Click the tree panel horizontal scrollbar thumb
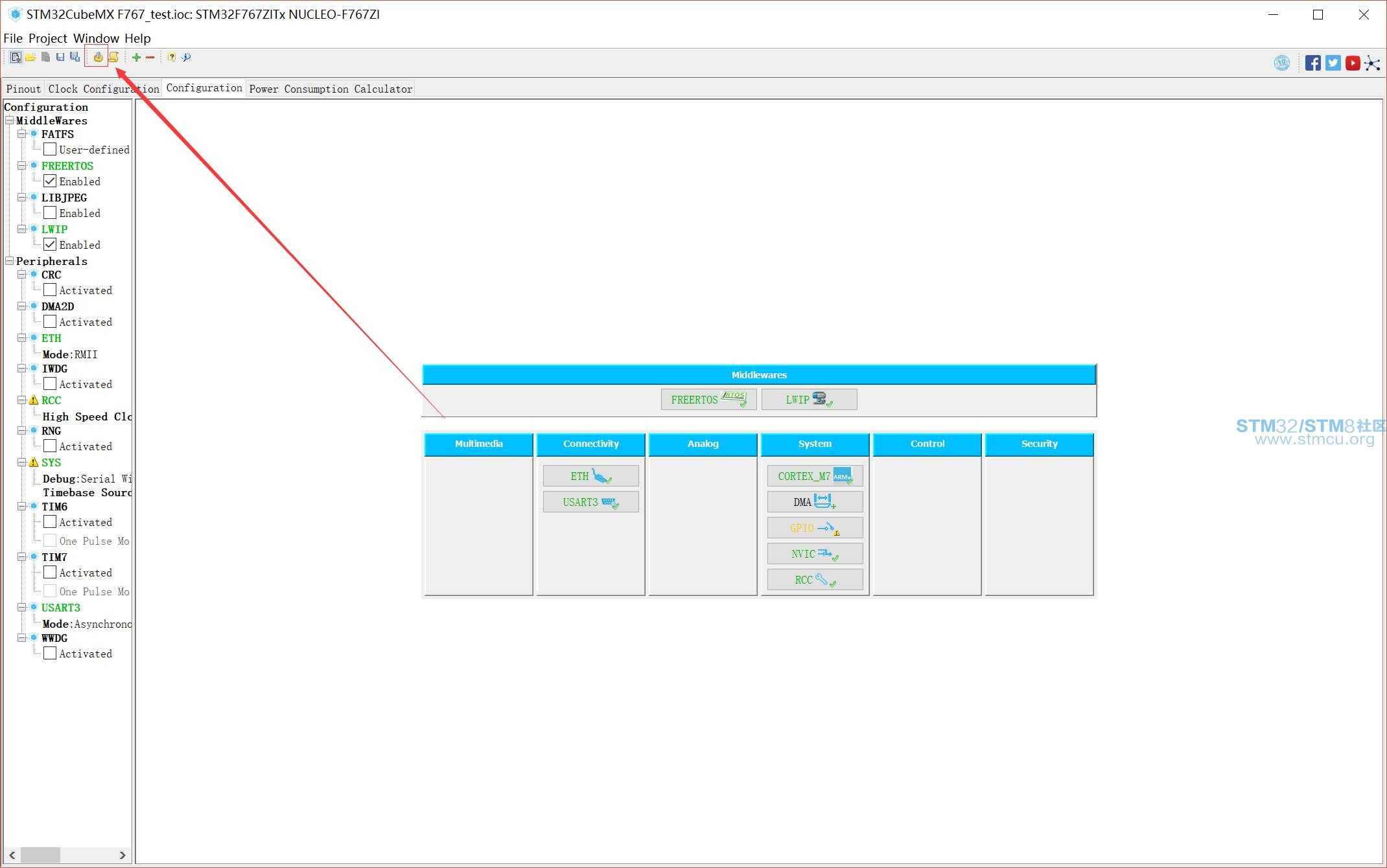The image size is (1387, 868). (x=40, y=855)
